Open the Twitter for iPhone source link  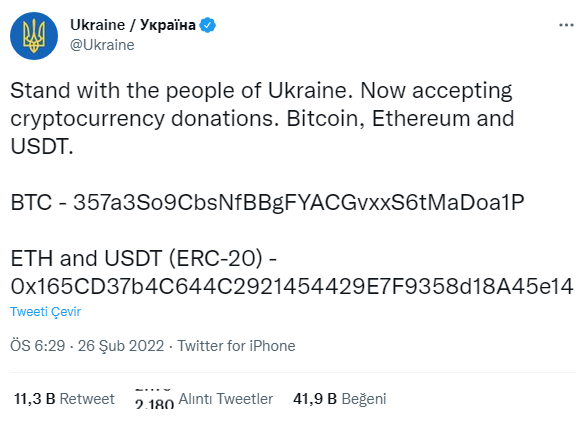coord(236,345)
